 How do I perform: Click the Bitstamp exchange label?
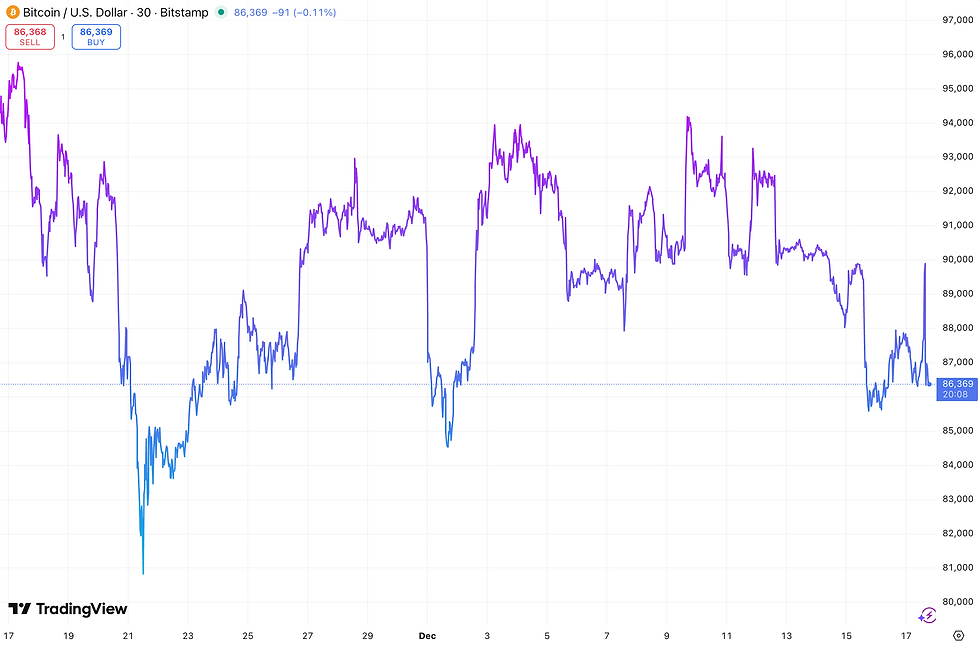184,13
